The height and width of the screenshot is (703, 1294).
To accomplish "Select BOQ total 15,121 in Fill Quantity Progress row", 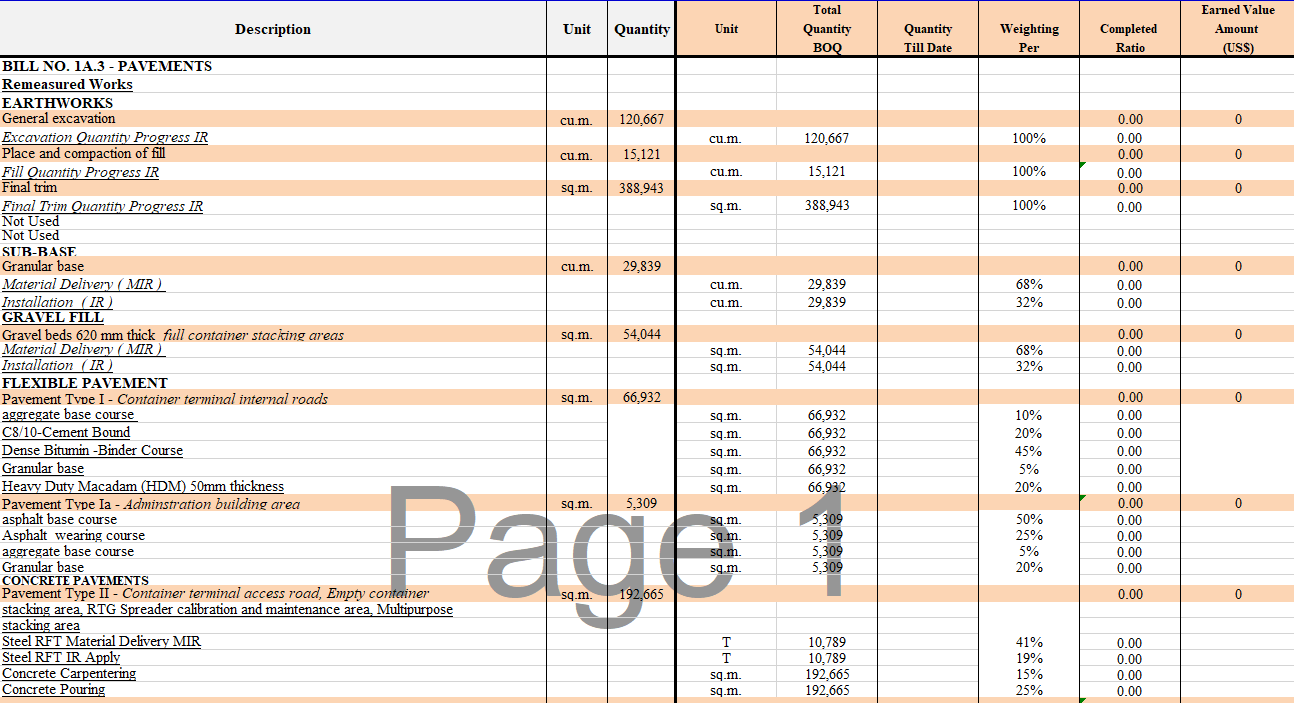I will [x=827, y=171].
